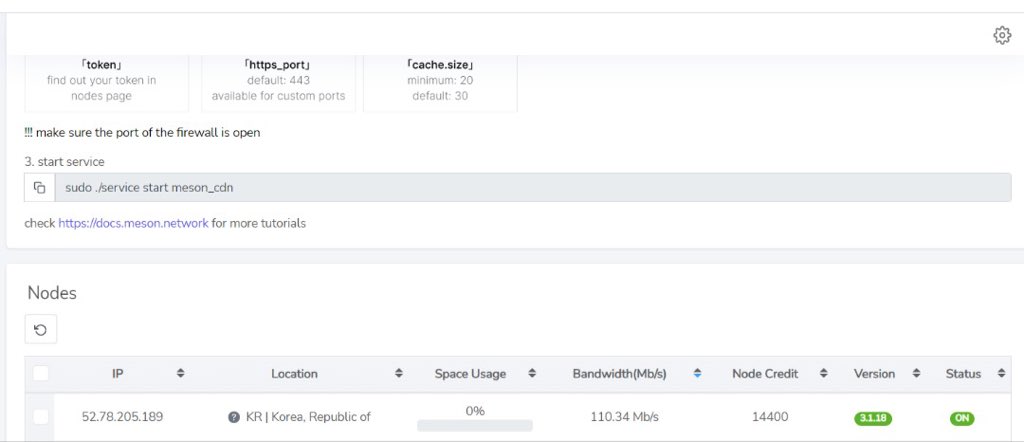This screenshot has height=442, width=1024.
Task: Sort nodes by Status column arrows
Action: pos(1001,373)
